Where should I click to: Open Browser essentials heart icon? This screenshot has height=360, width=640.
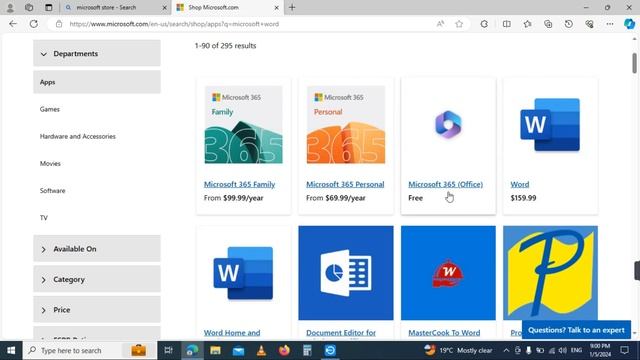pyautogui.click(x=589, y=24)
